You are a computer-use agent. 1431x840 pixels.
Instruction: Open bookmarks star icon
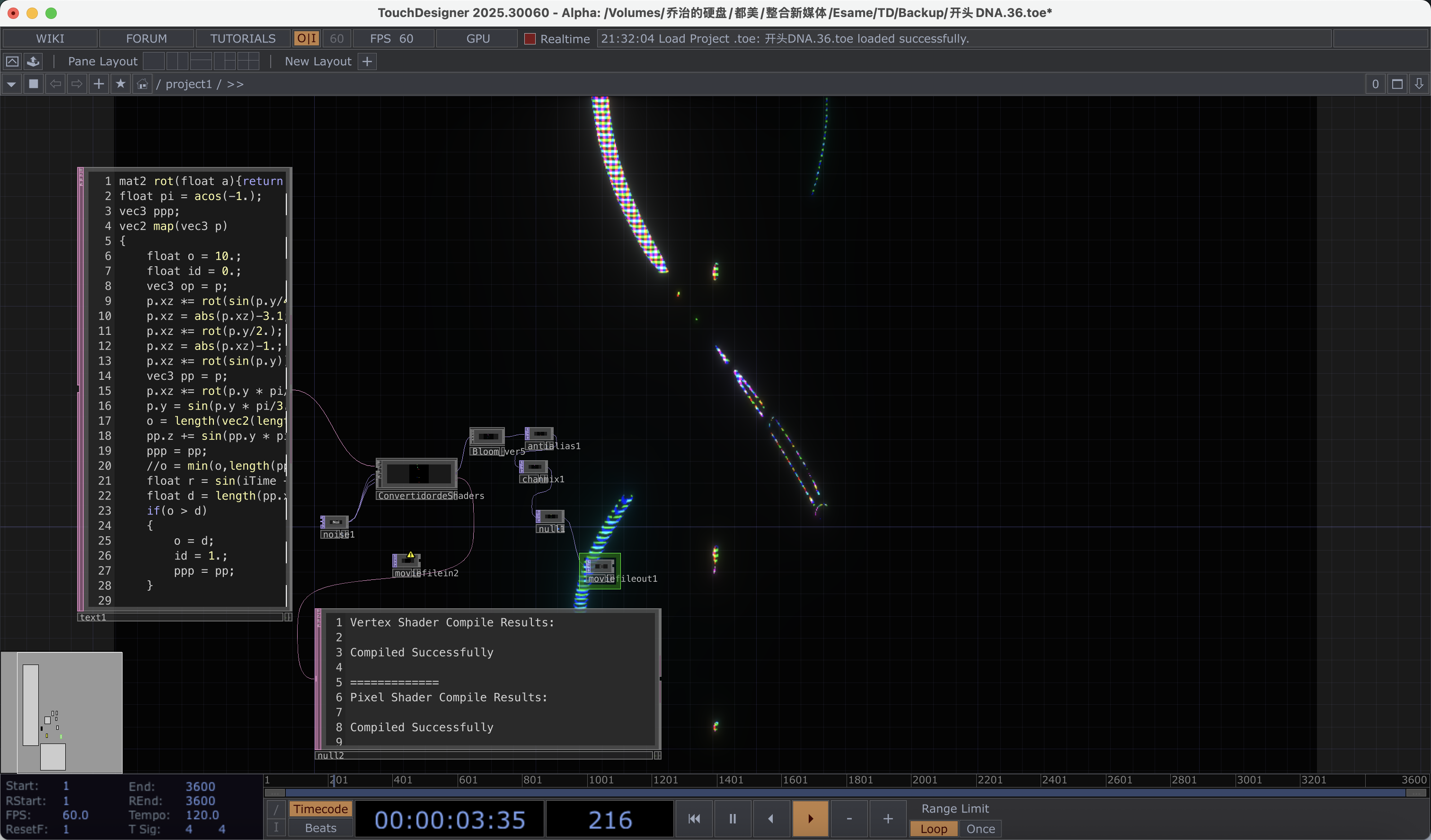tap(120, 84)
